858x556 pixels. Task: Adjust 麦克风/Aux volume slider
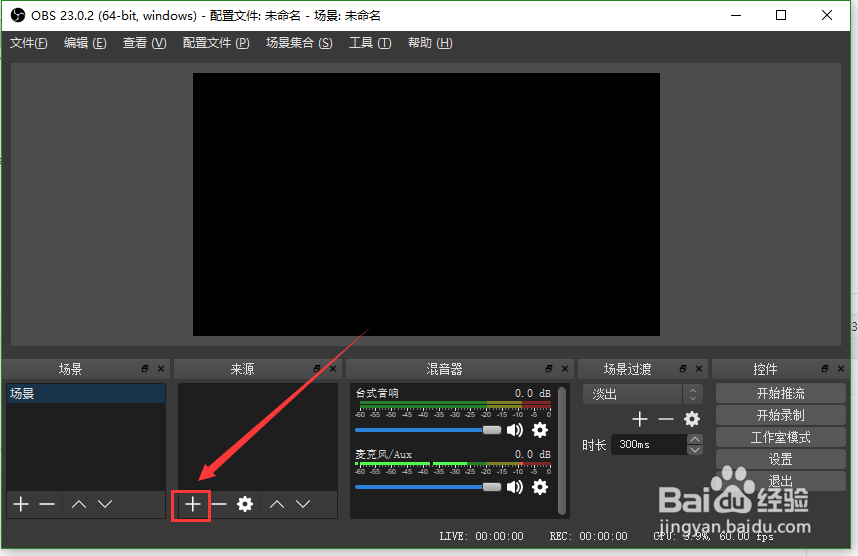tap(428, 487)
